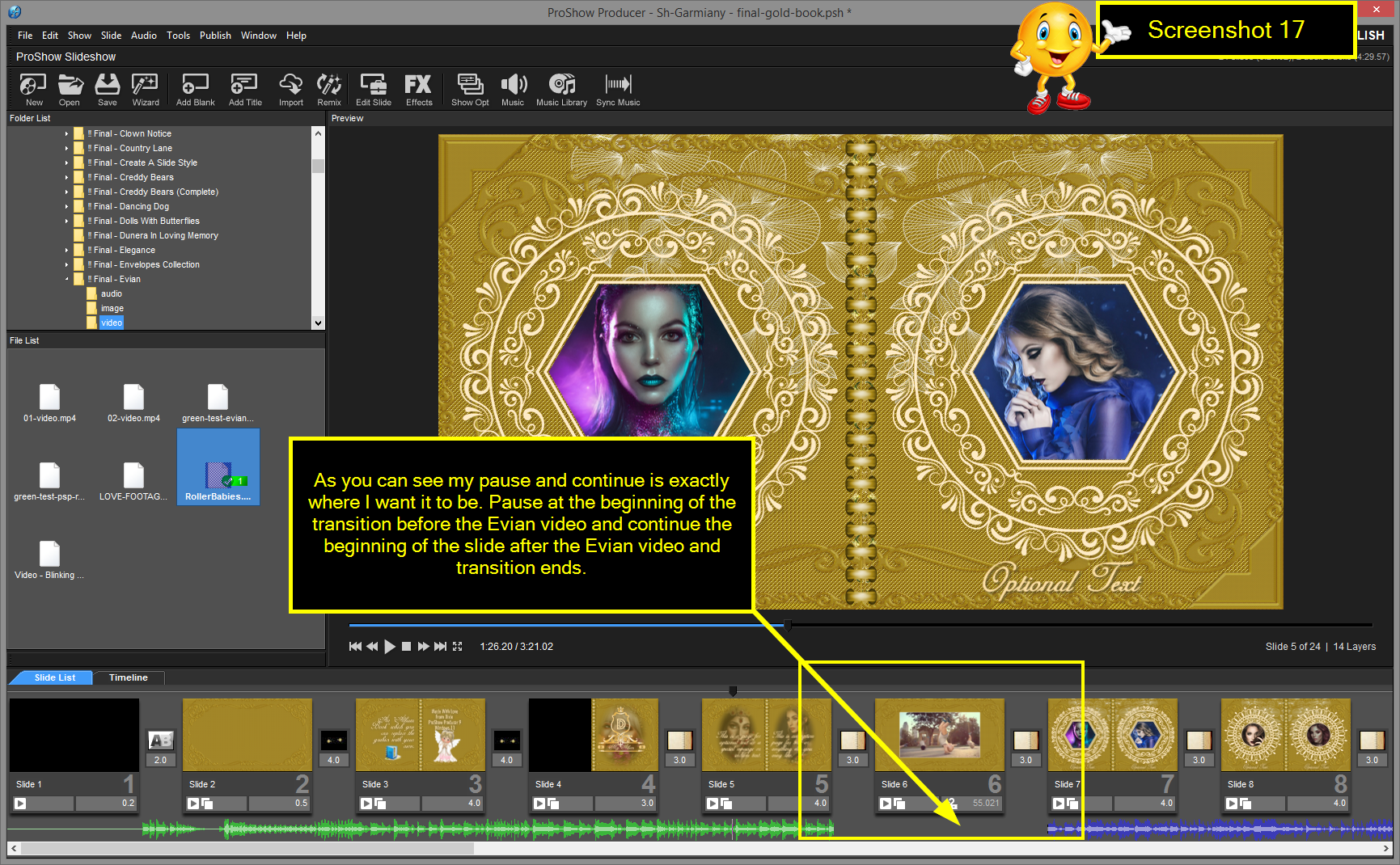The height and width of the screenshot is (865, 1400).
Task: Open the Show menu
Action: click(79, 36)
